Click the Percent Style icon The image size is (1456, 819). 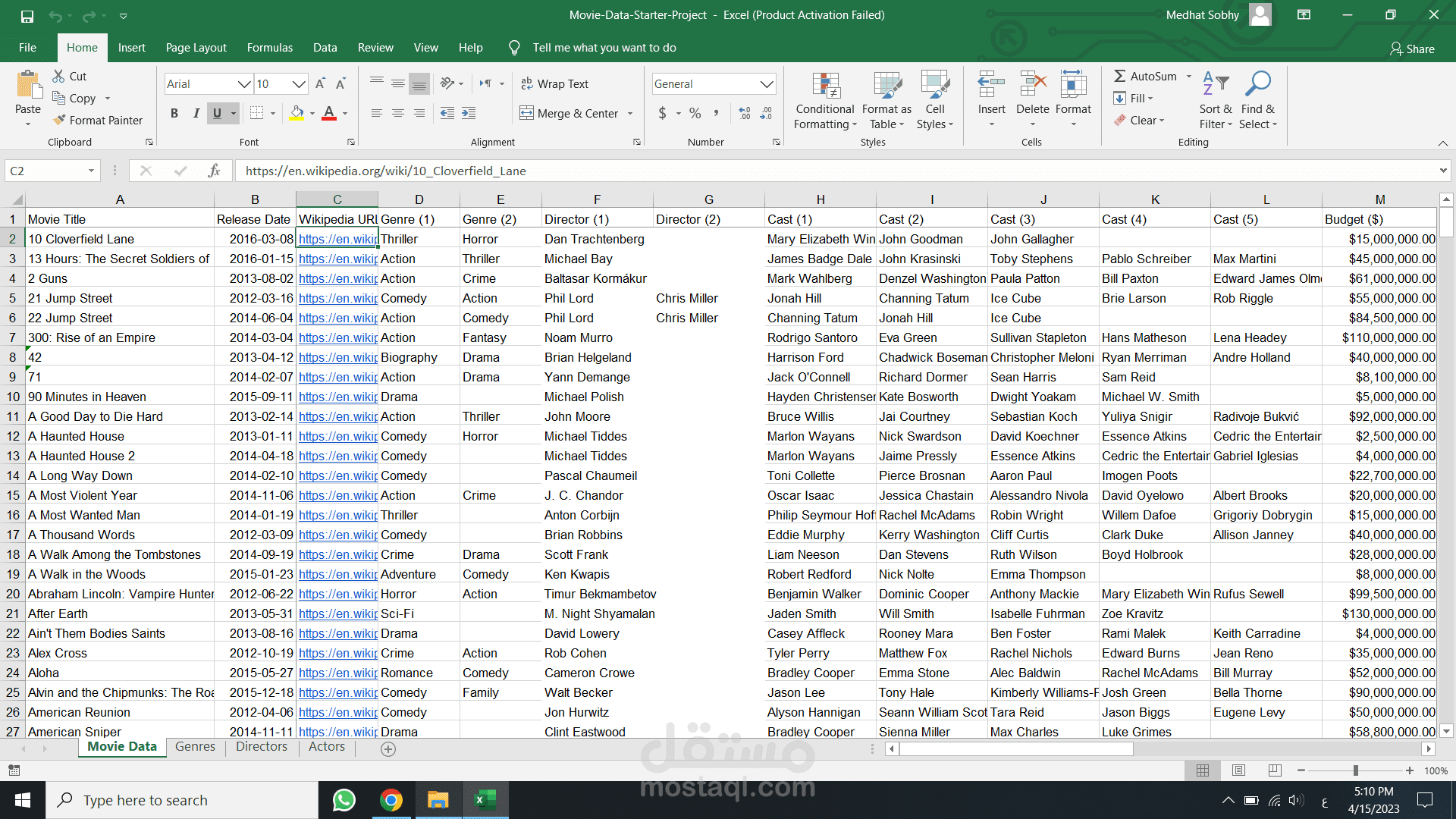pos(695,113)
